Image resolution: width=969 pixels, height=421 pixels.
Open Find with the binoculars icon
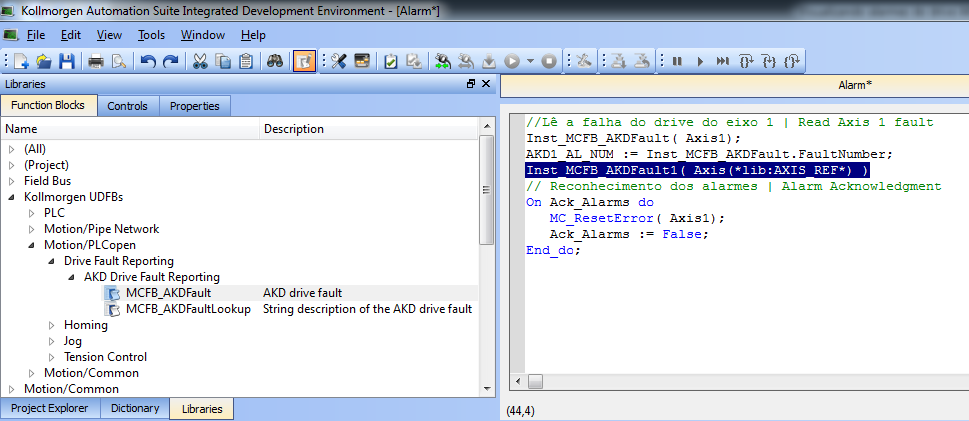275,61
